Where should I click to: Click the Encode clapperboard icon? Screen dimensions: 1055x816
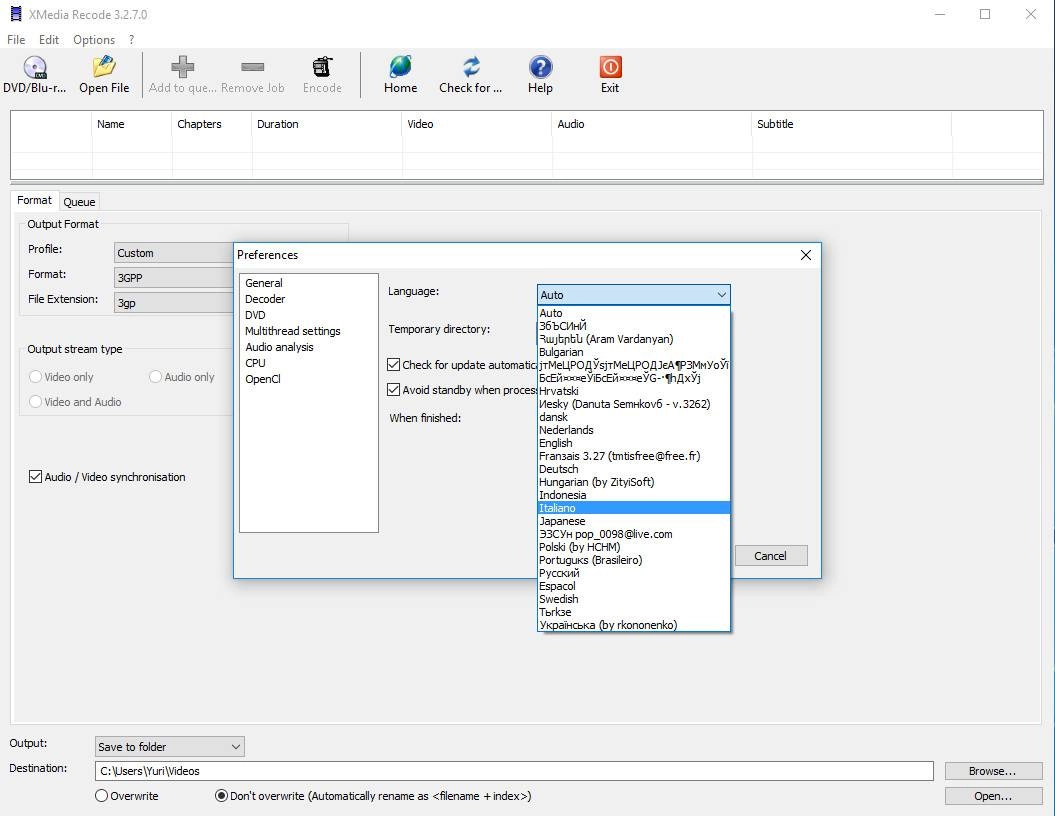322,67
